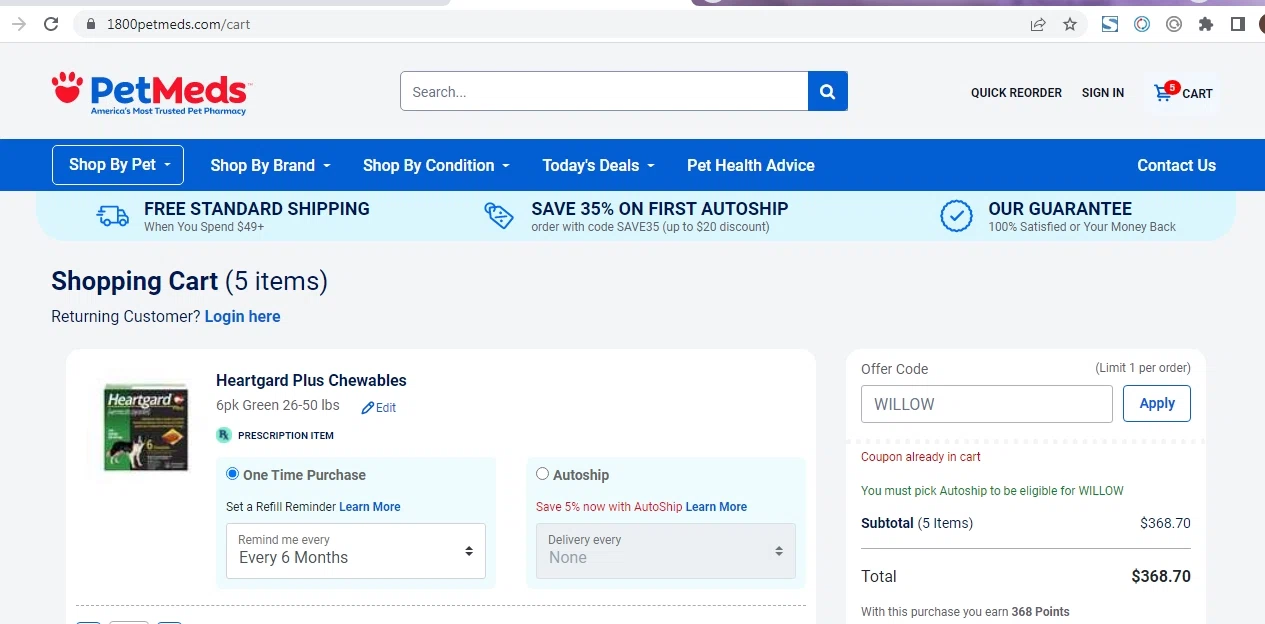
Task: Click the free shipping truck icon
Action: coord(112,216)
